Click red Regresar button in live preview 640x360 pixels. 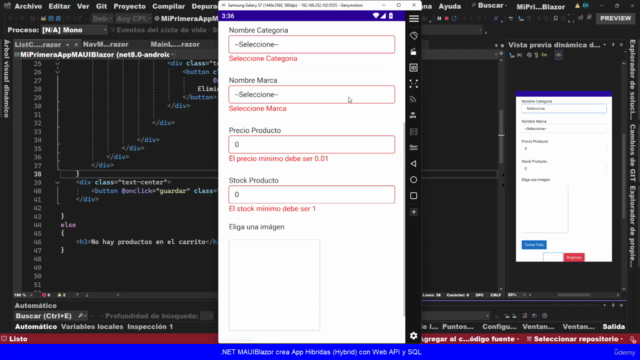tap(574, 257)
